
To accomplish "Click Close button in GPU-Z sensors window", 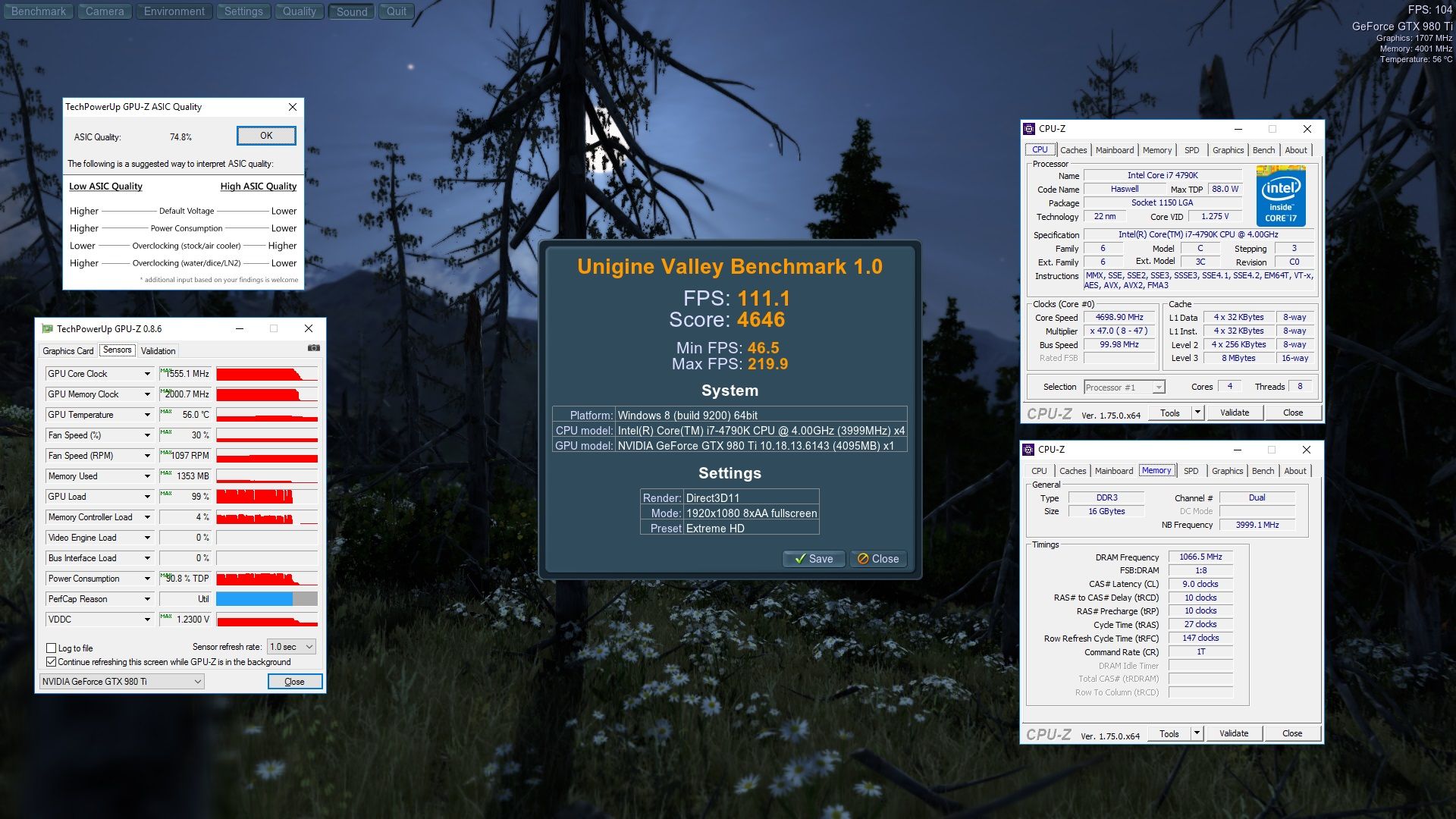I will [295, 682].
